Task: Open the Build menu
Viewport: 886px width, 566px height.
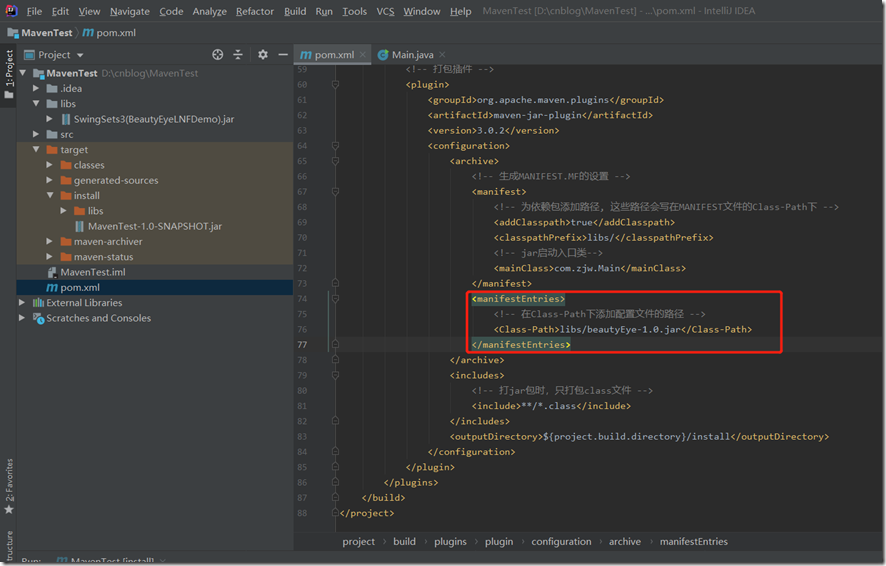Action: tap(295, 11)
